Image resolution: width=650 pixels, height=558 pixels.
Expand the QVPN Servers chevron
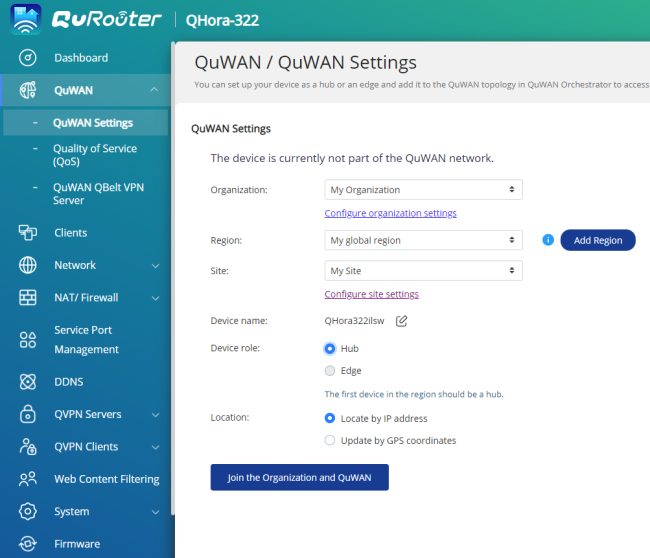[155, 415]
